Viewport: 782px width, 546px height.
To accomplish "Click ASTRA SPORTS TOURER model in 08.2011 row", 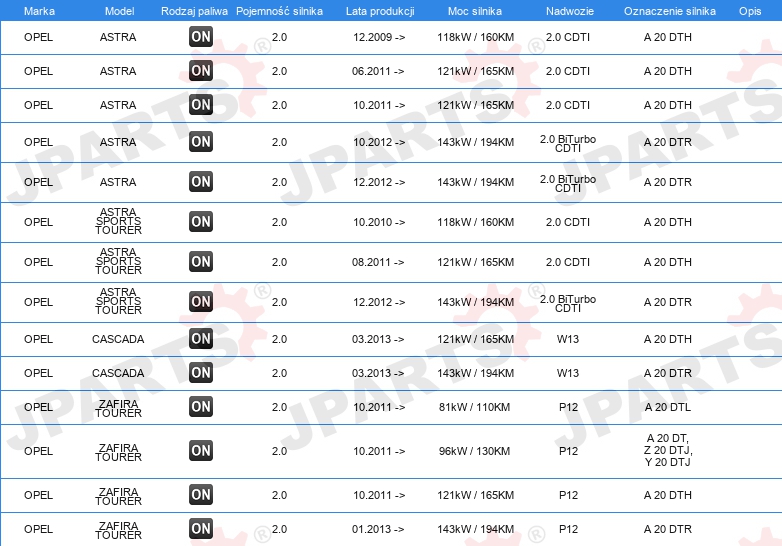I will pyautogui.click(x=118, y=261).
